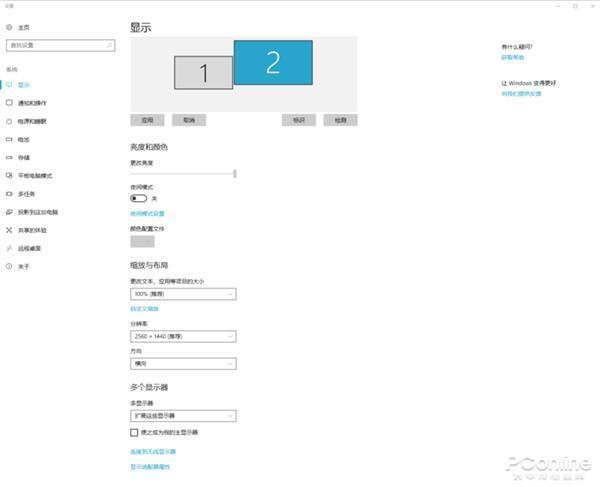The height and width of the screenshot is (487, 600).
Task: Check 'Make this my main display' checkbox
Action: click(x=135, y=432)
